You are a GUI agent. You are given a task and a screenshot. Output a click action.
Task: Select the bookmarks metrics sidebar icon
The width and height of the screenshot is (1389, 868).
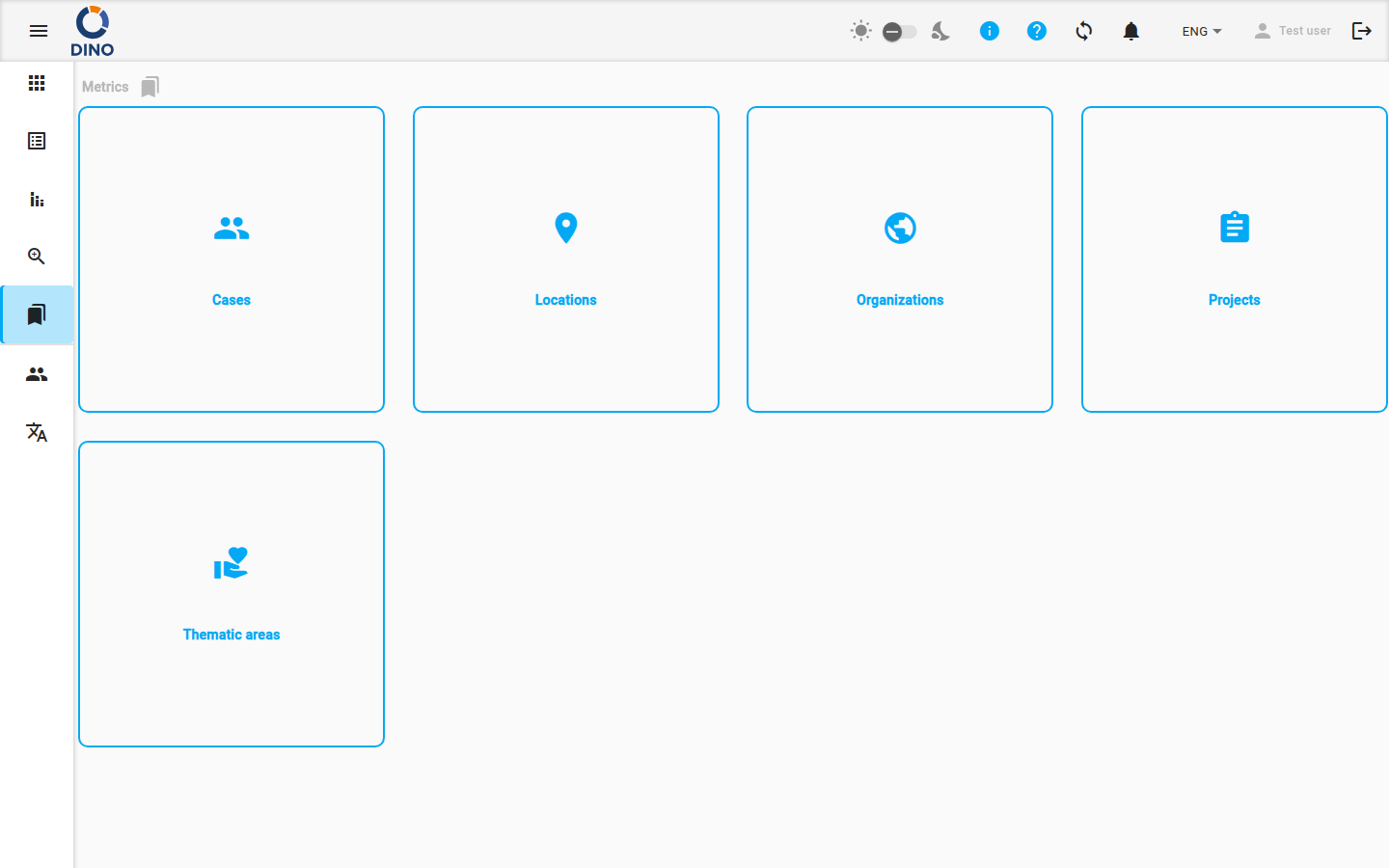click(37, 314)
